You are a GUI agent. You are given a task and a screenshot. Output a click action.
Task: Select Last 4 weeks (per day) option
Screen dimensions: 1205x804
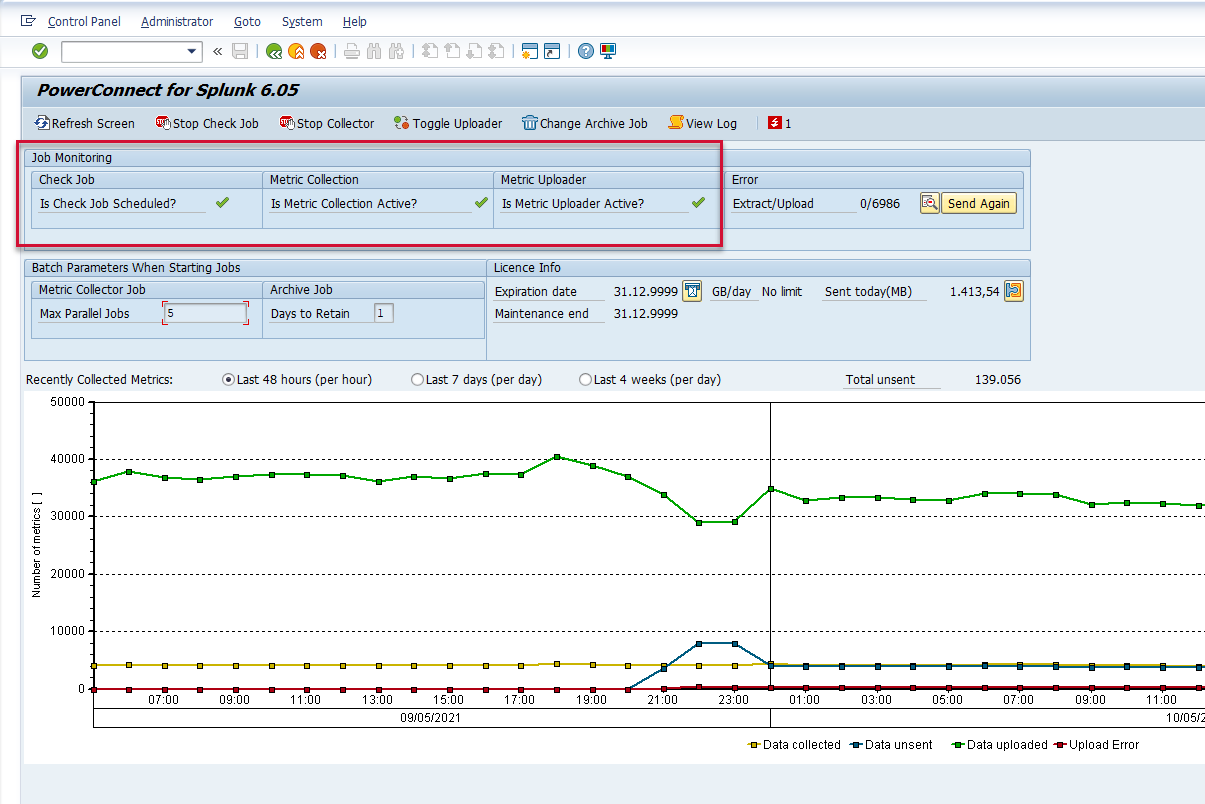click(585, 380)
